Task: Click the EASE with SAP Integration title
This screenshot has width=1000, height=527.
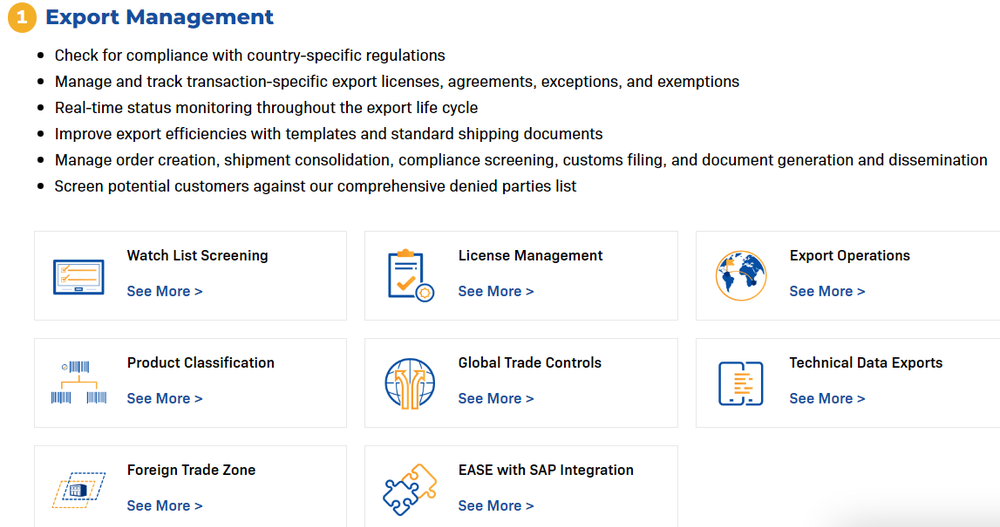Action: click(545, 470)
